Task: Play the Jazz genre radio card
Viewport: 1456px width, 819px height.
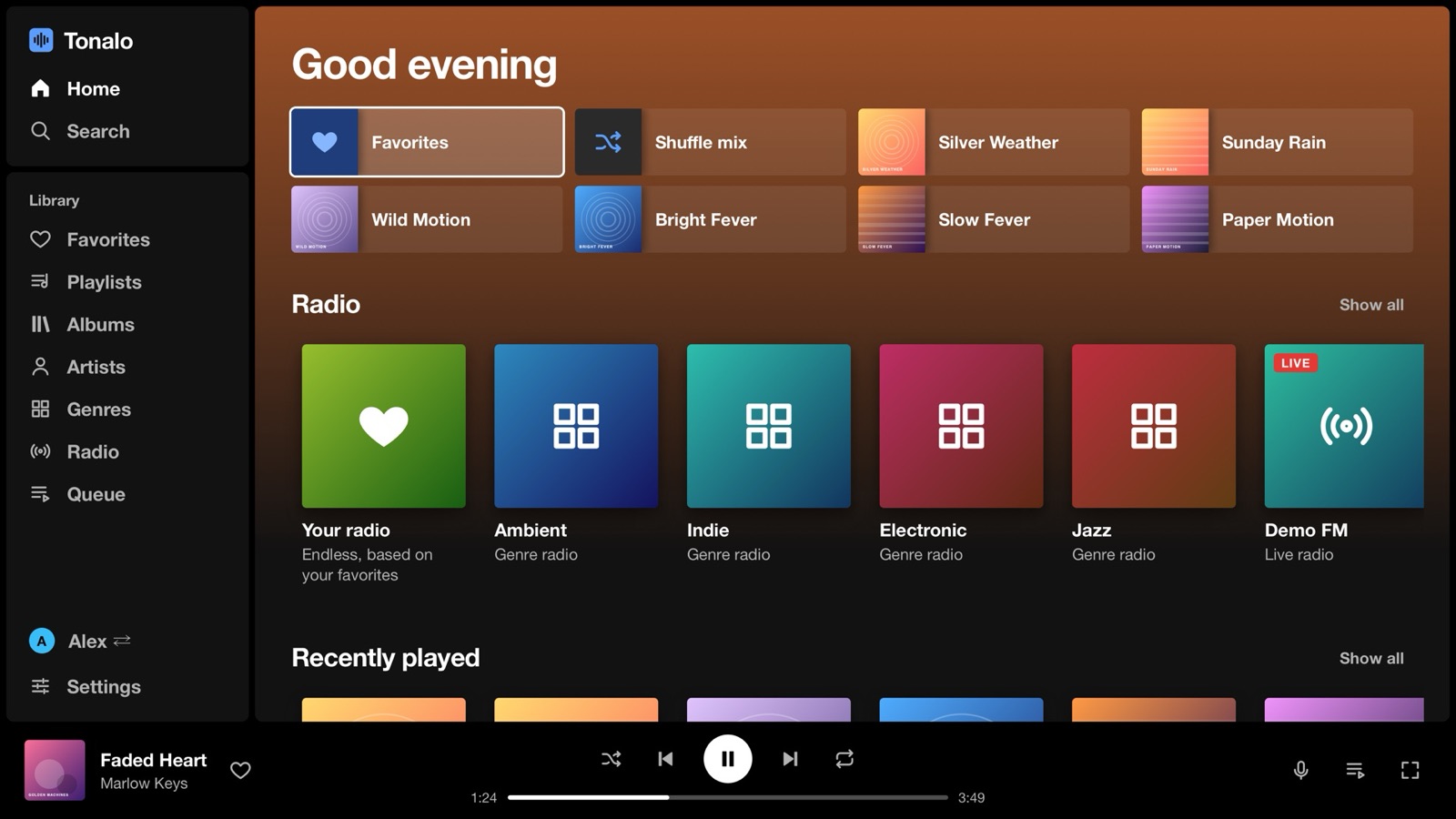Action: pyautogui.click(x=1154, y=426)
